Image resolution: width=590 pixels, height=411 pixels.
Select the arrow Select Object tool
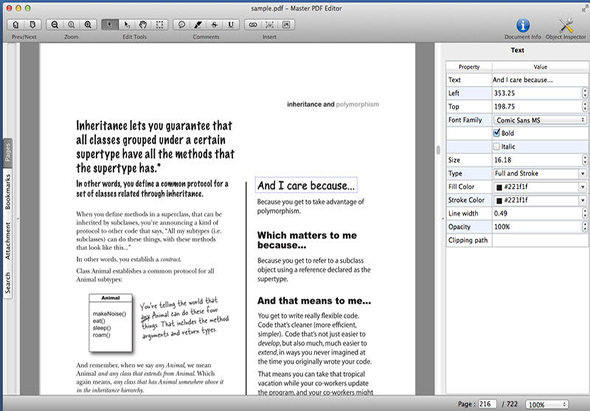coord(127,25)
